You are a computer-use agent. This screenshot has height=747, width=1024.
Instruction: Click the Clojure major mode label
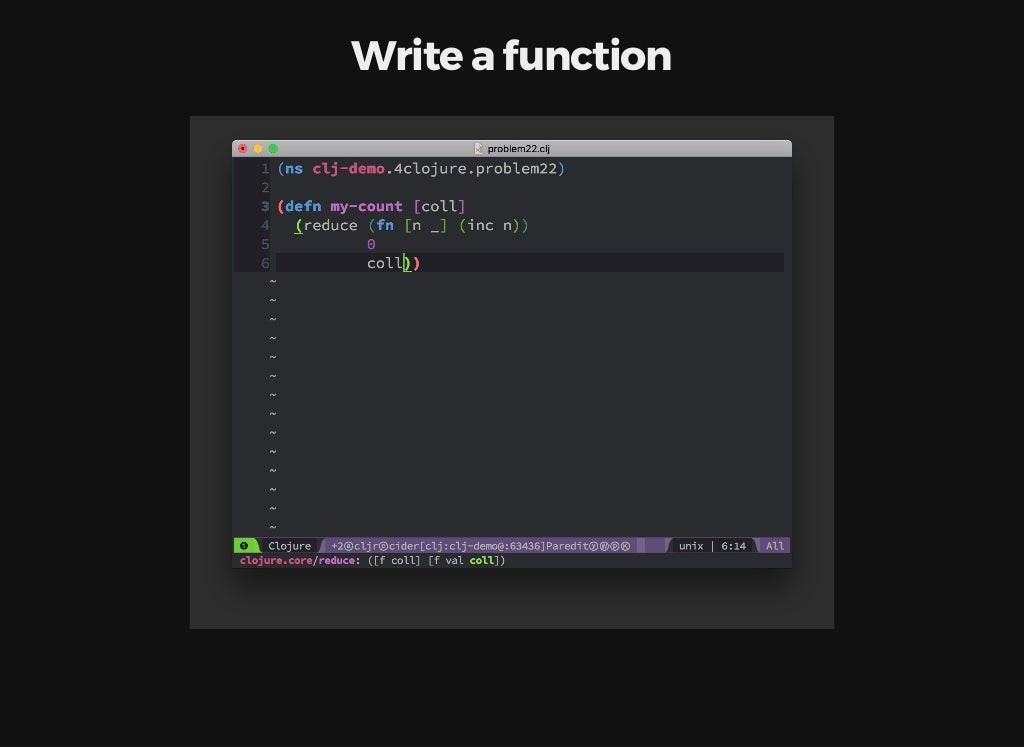(x=289, y=546)
